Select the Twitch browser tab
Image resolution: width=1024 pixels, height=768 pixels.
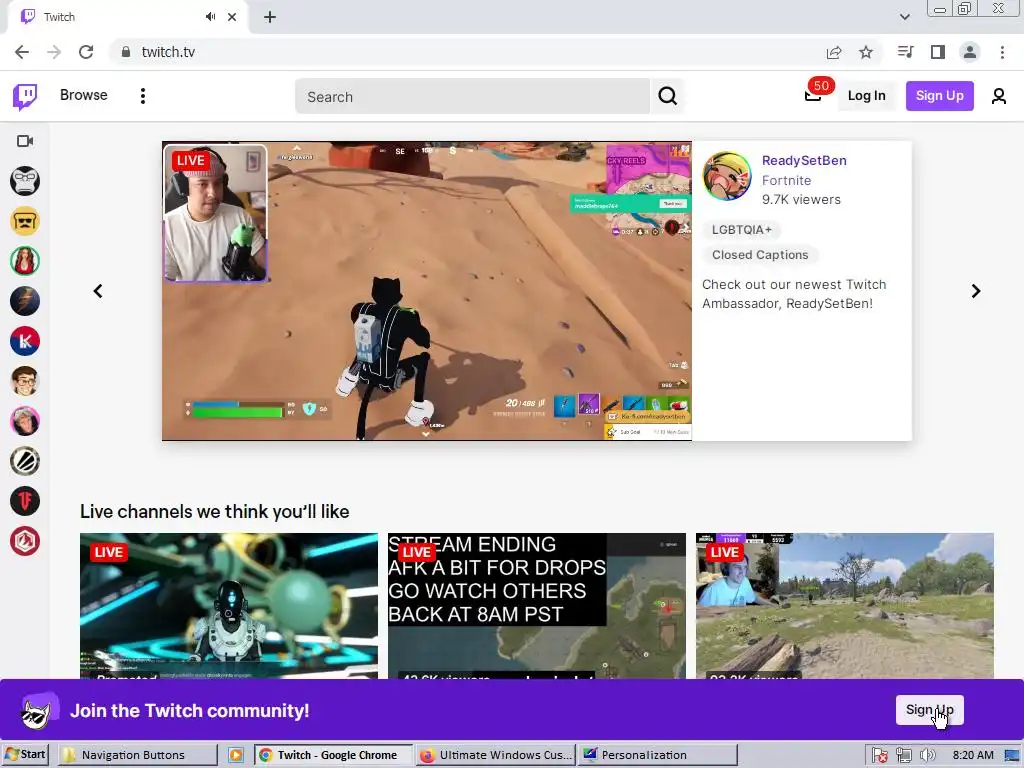[127, 17]
